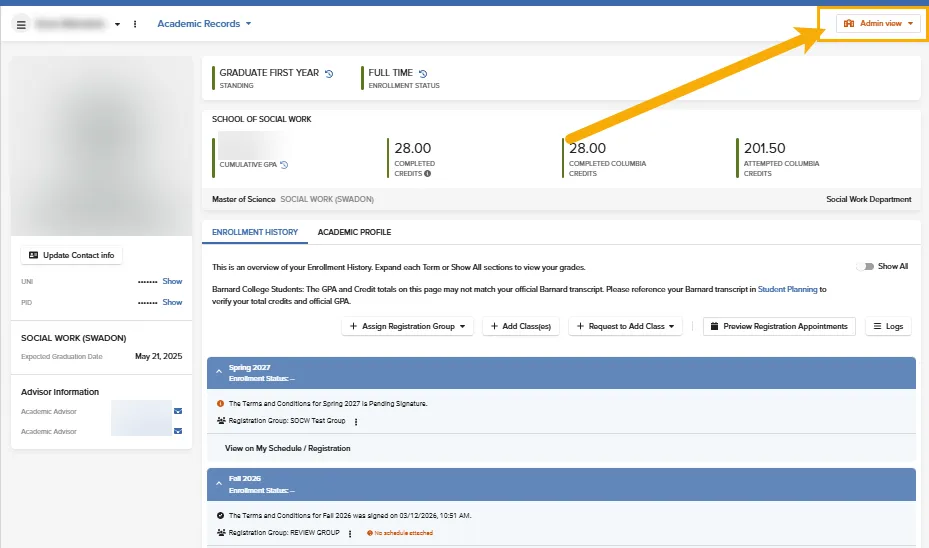Expand the blurred student name dropdown arrow

point(117,24)
